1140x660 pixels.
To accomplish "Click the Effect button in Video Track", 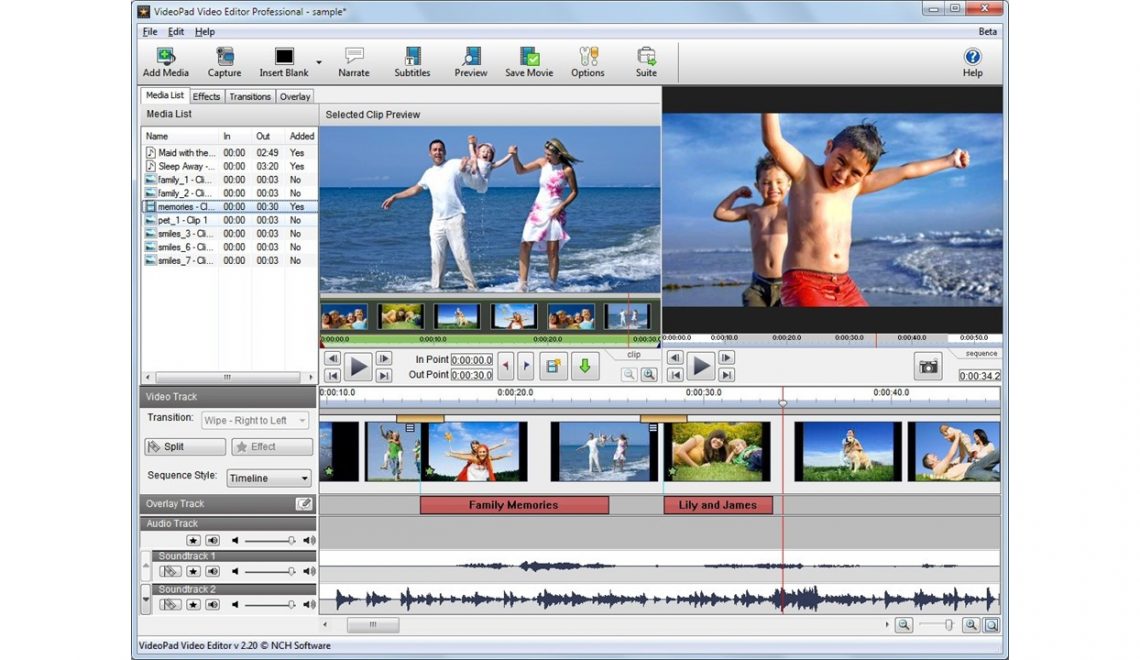I will 272,447.
